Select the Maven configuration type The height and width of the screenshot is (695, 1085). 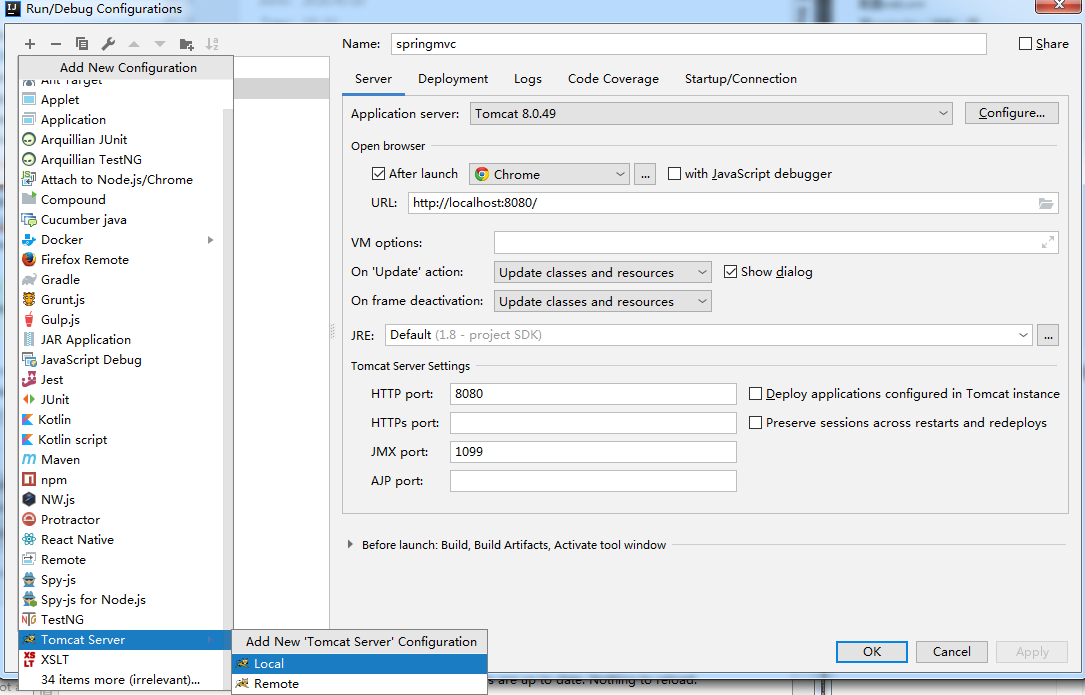pyautogui.click(x=122, y=460)
